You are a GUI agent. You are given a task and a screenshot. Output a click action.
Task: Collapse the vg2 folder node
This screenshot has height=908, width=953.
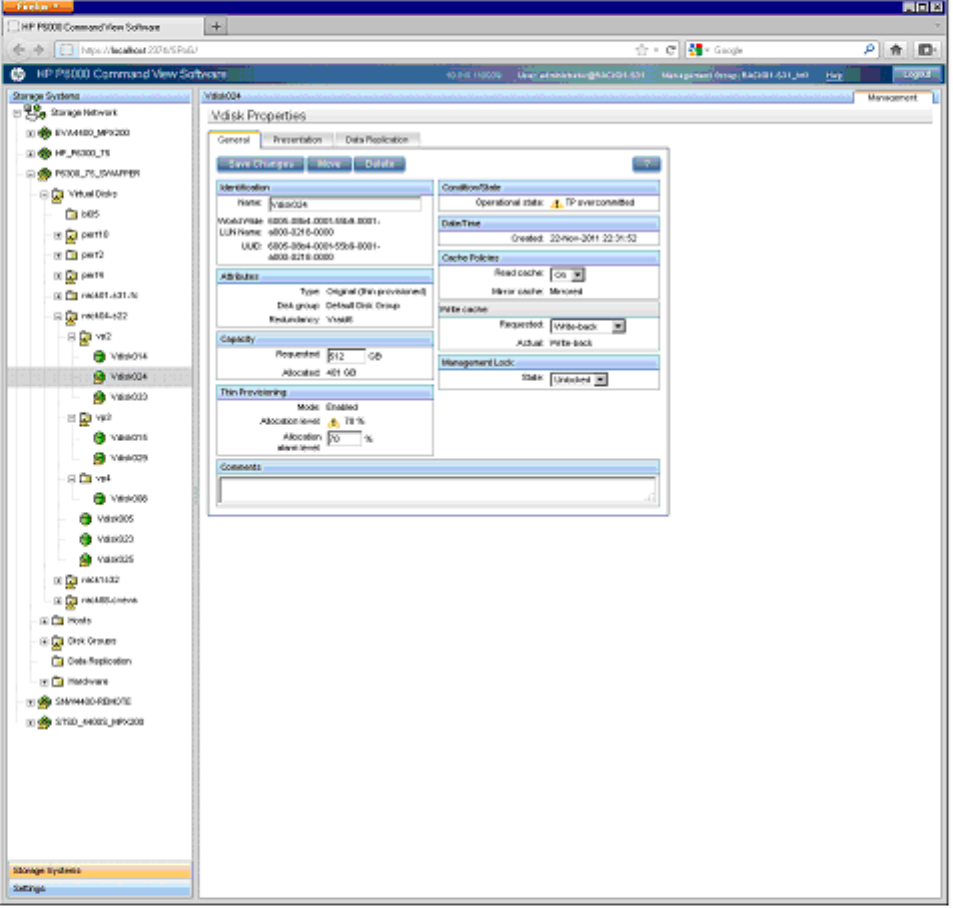point(72,337)
